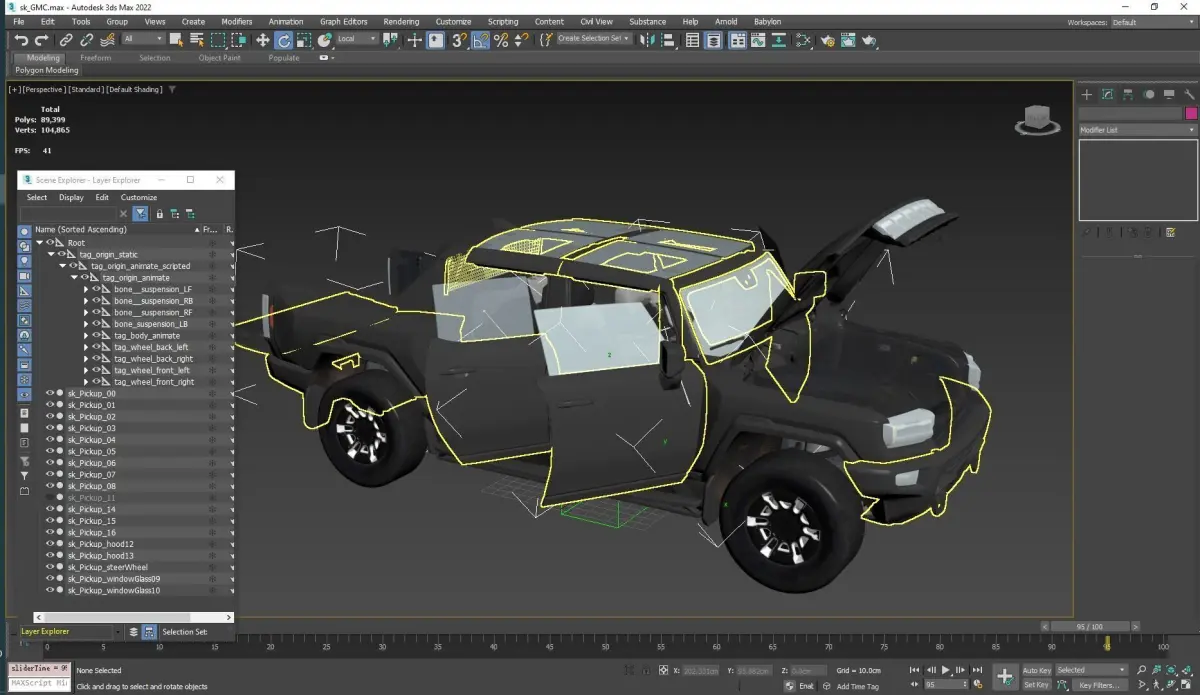Expand the bone__suspension_LF node
Screen dimensions: 1200x695
click(86, 289)
